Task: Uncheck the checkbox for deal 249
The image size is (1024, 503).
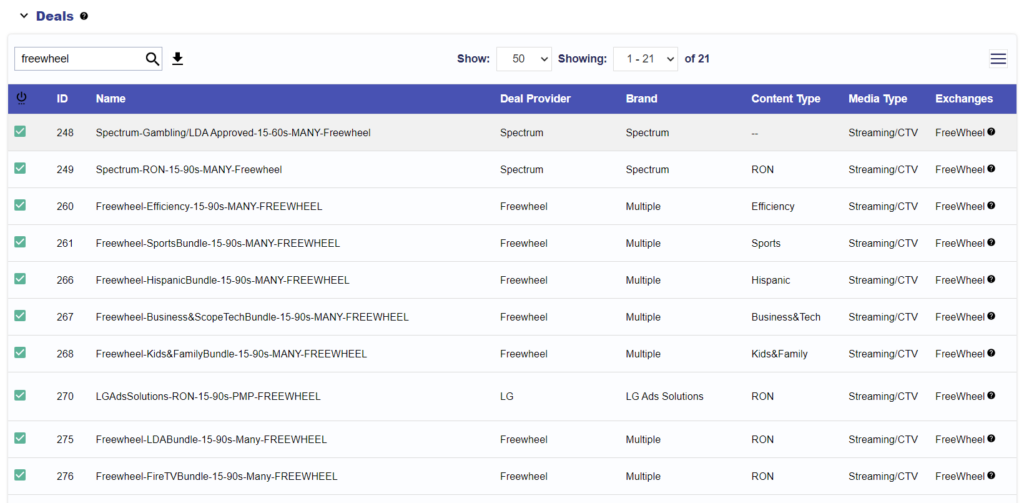Action: coord(20,168)
